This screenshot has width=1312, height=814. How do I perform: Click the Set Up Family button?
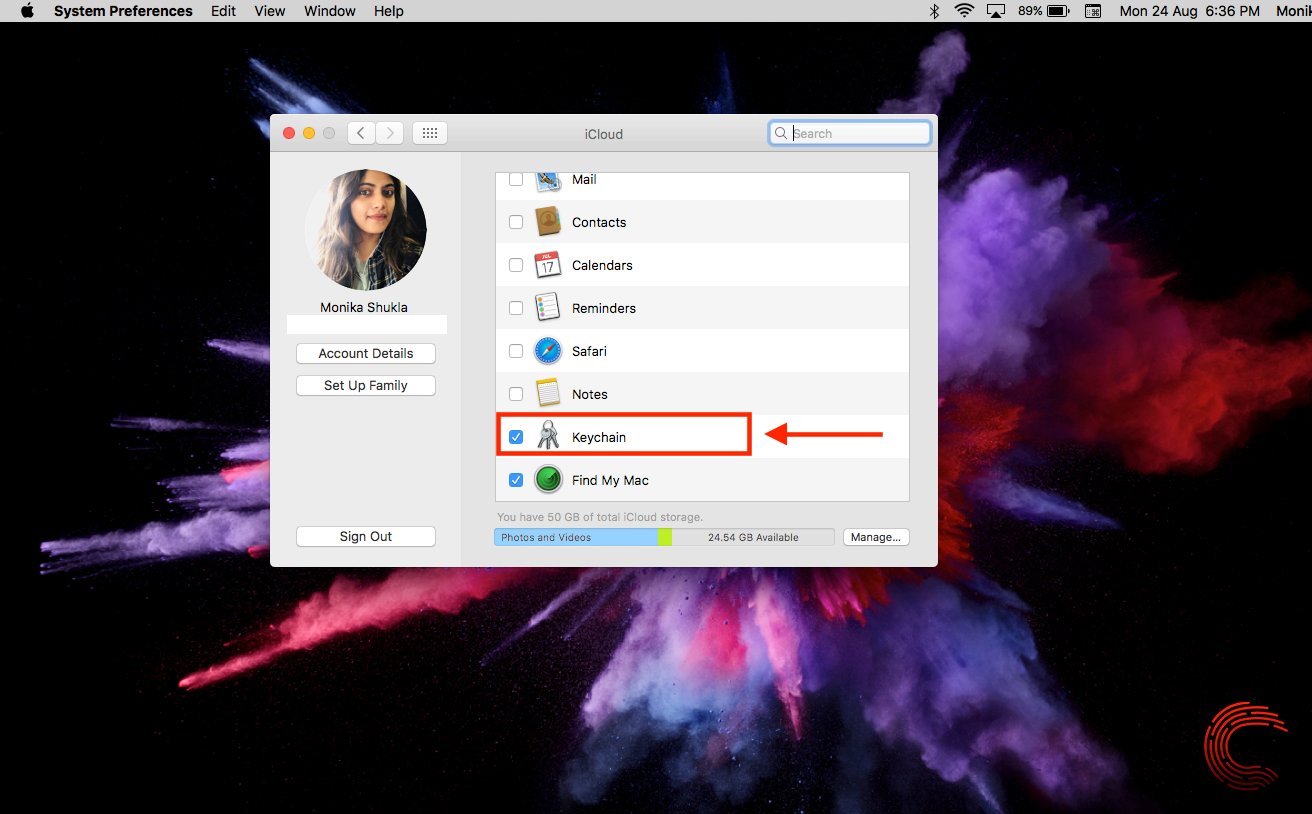366,385
